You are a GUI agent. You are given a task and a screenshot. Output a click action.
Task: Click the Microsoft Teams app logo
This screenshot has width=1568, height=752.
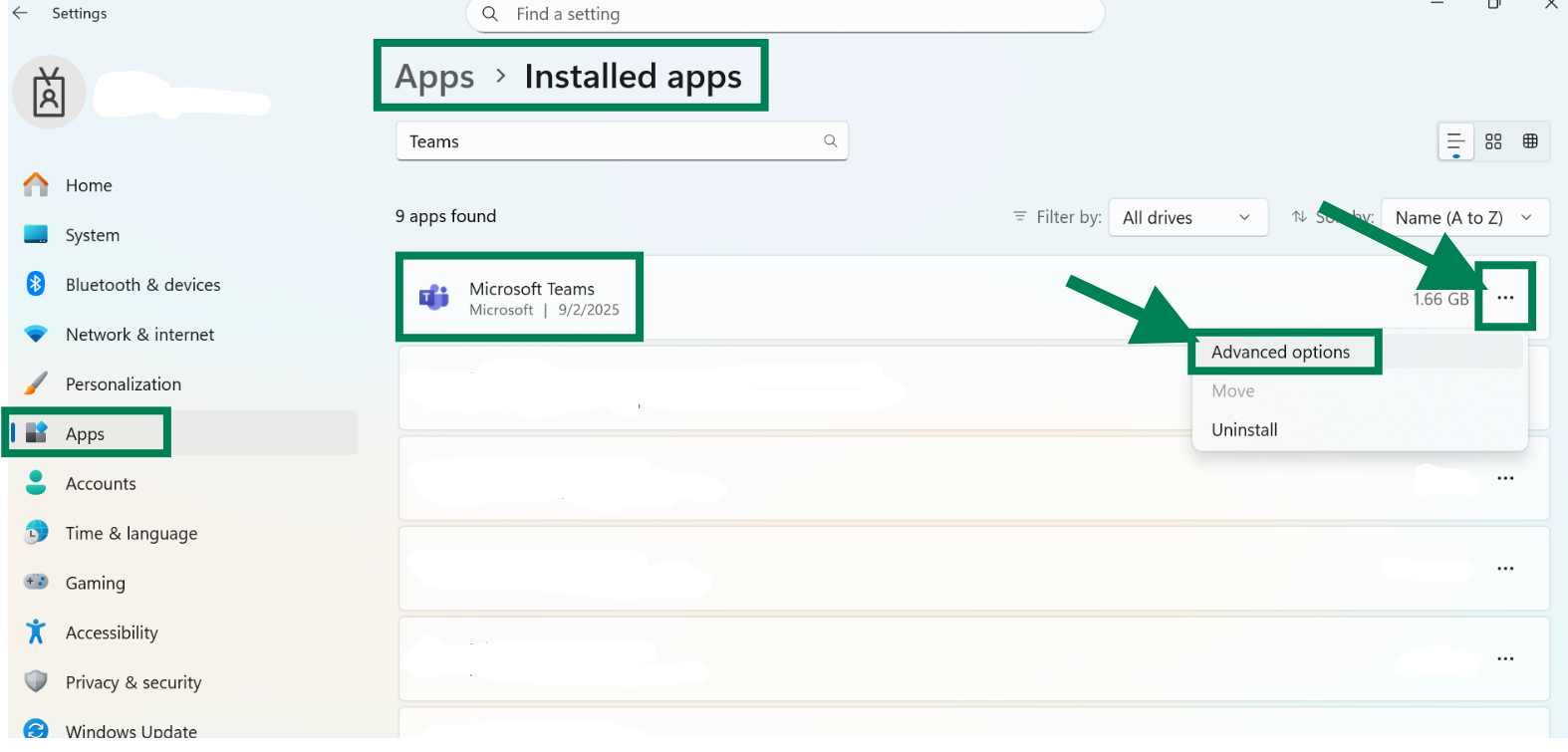click(x=434, y=297)
